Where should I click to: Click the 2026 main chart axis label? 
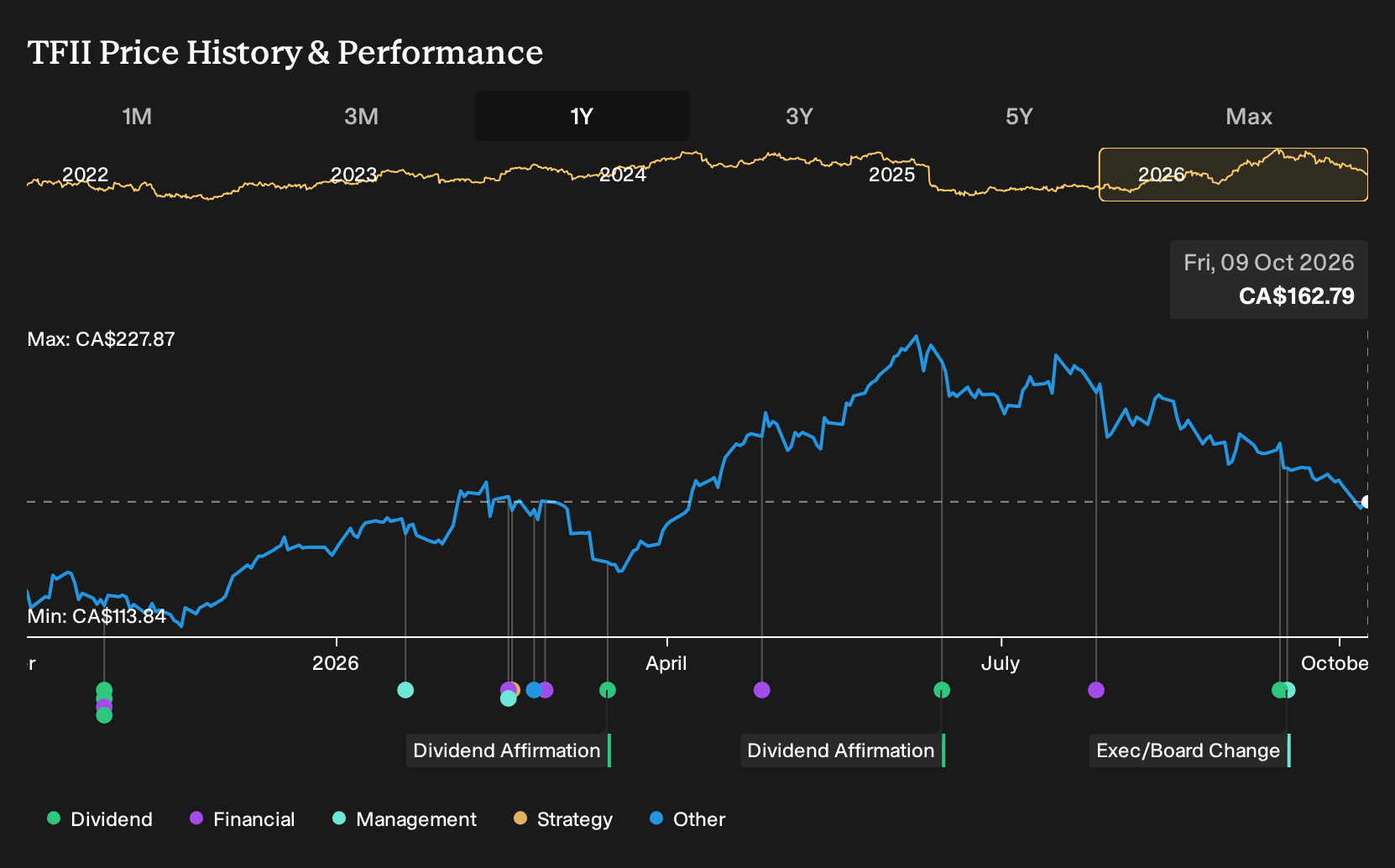(x=336, y=663)
